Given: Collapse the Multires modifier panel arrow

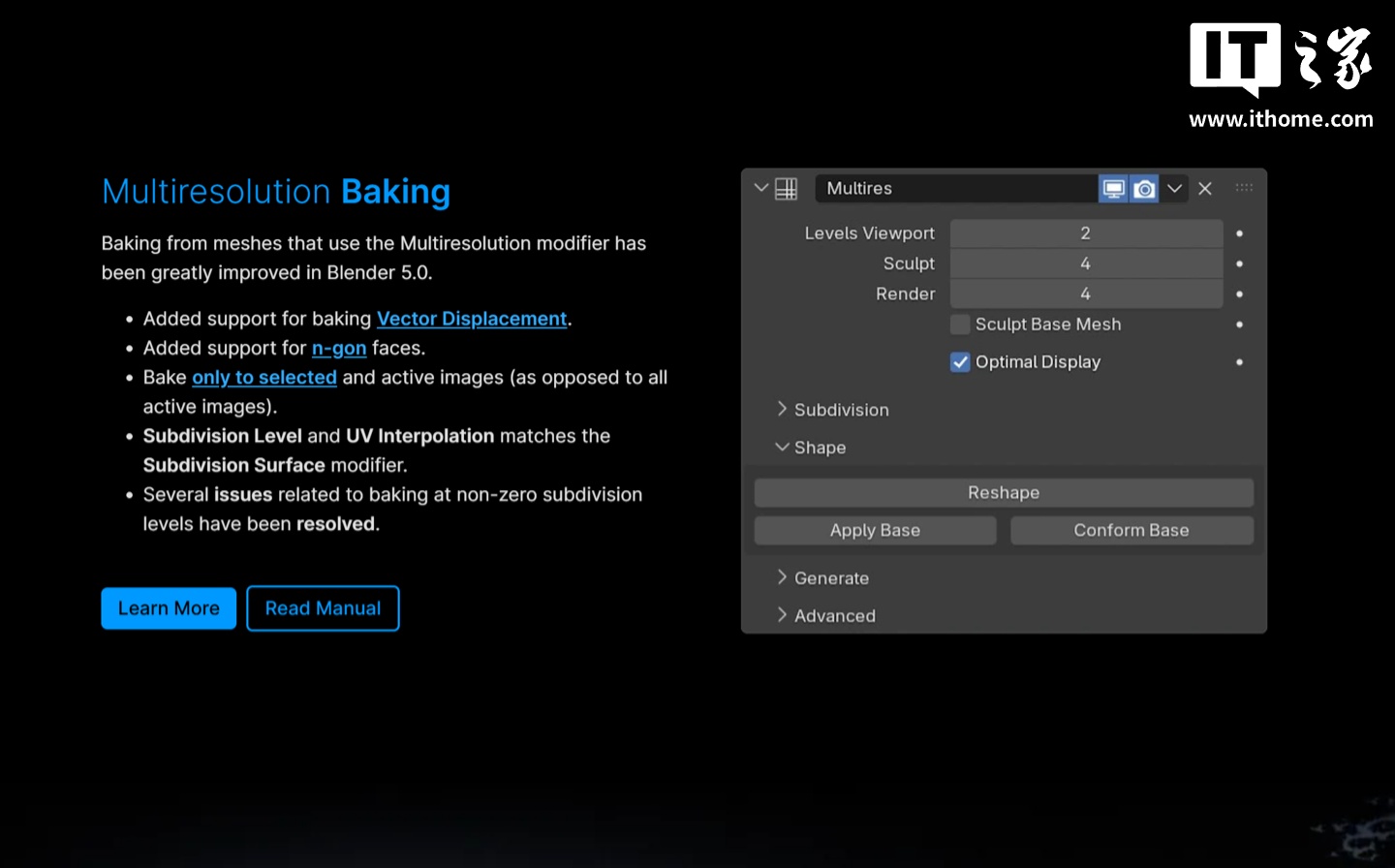Looking at the screenshot, I should coord(761,188).
